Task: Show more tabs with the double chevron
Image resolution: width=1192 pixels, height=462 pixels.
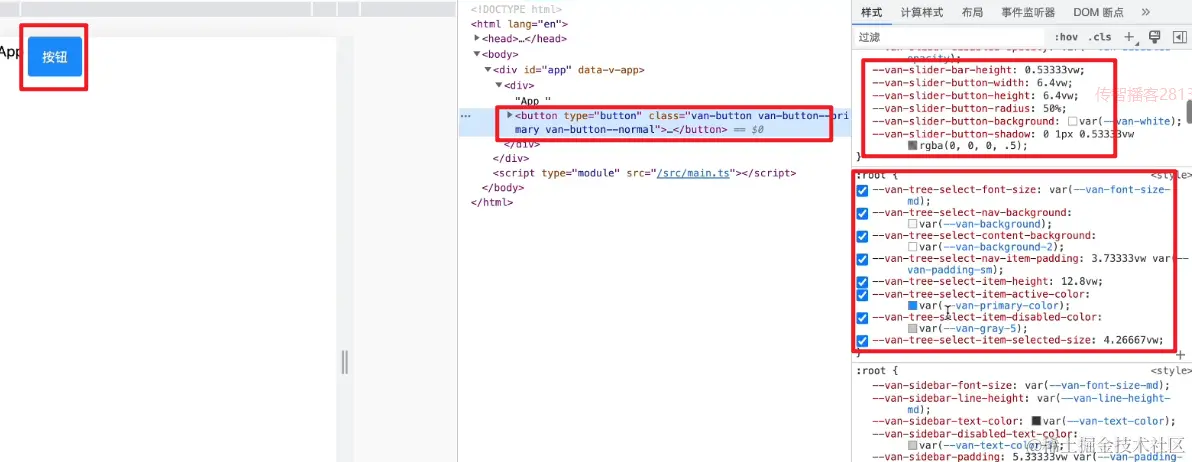Action: click(x=1146, y=12)
